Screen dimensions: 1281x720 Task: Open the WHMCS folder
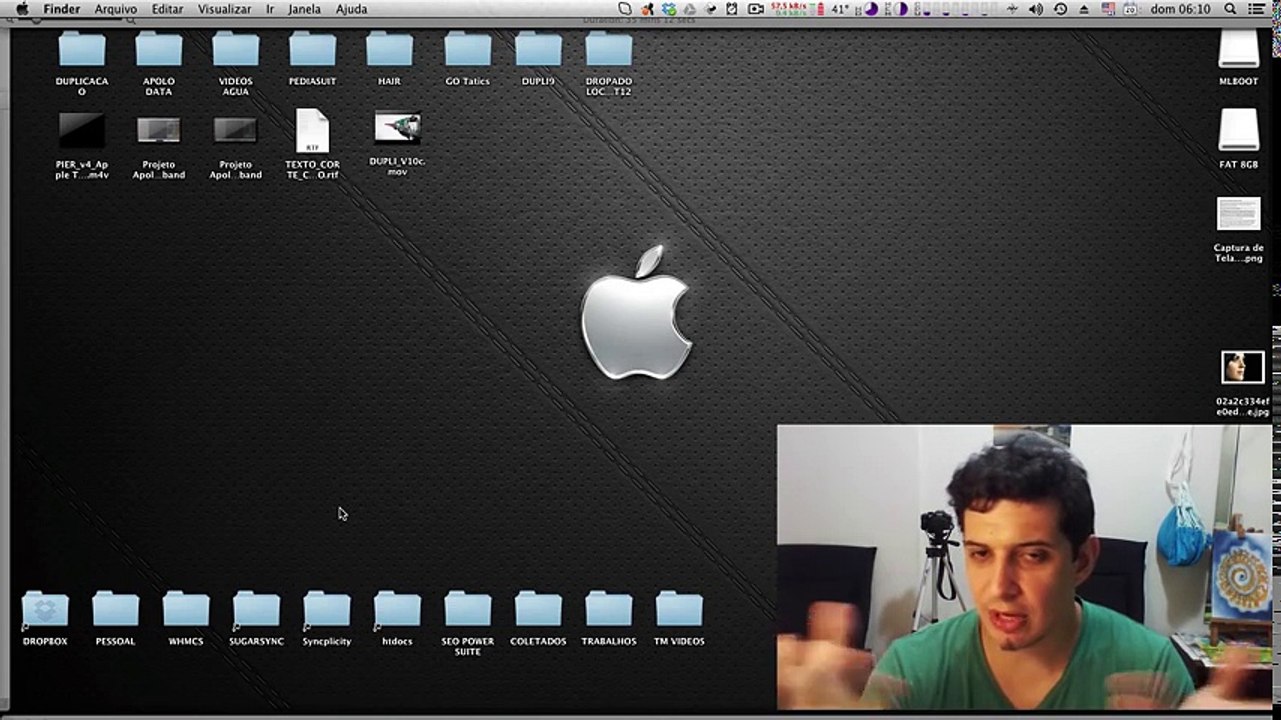[x=186, y=609]
